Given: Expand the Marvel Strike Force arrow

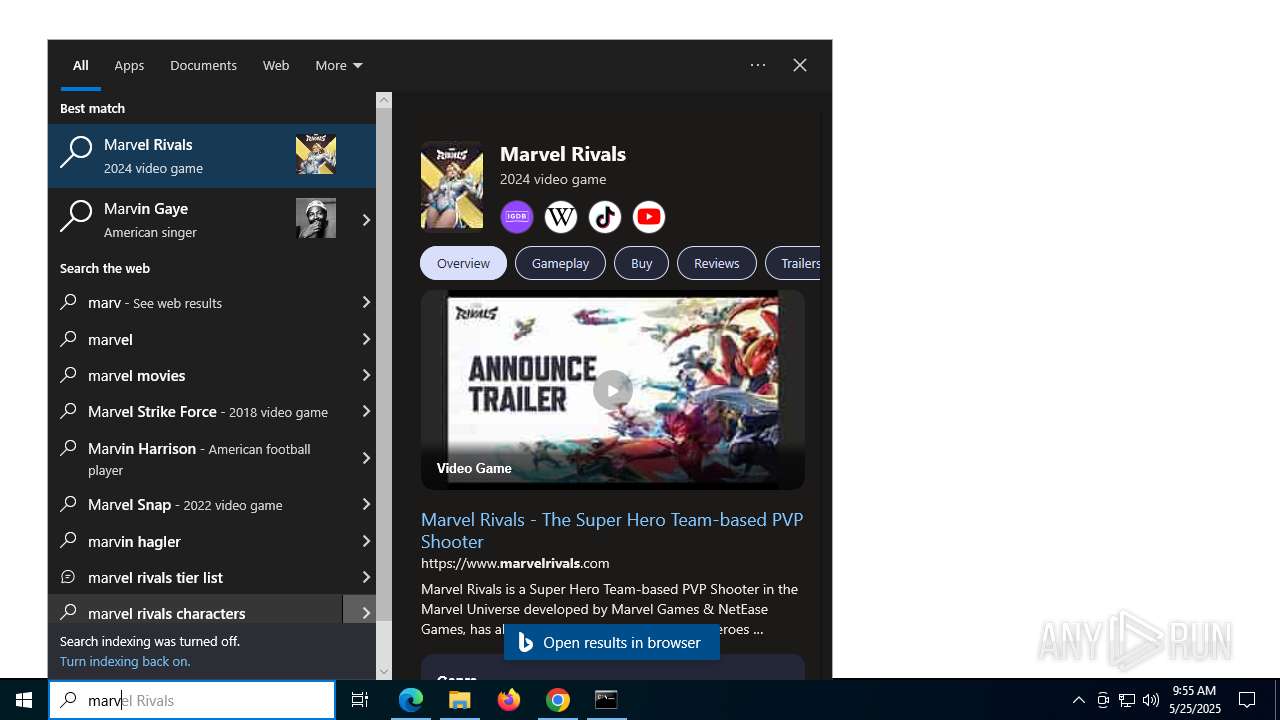Looking at the screenshot, I should click(x=365, y=411).
